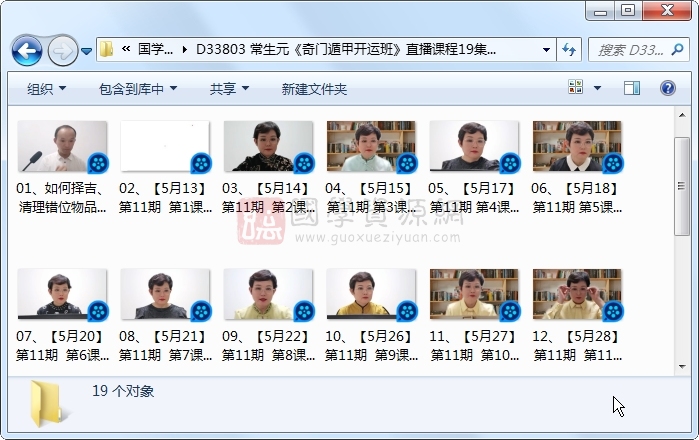The height and width of the screenshot is (440, 699).
Task: Click file name 09、【5月22】第11期 第8课...
Action: (x=268, y=345)
